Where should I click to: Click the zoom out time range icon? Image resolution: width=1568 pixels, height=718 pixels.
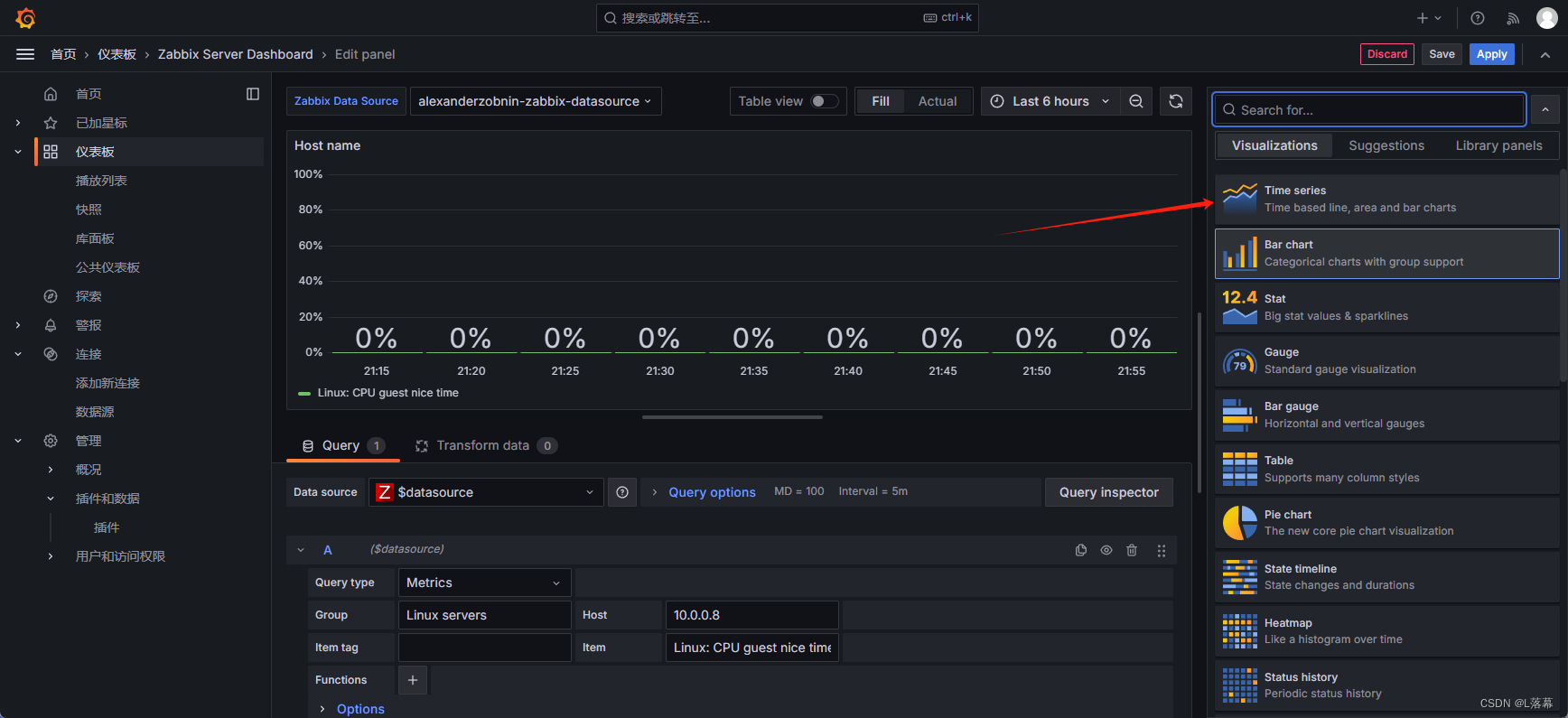1136,101
